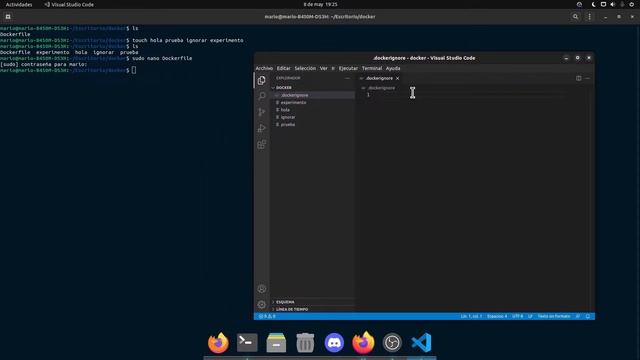
Task: Open the prueba file in Explorer
Action: [313, 124]
